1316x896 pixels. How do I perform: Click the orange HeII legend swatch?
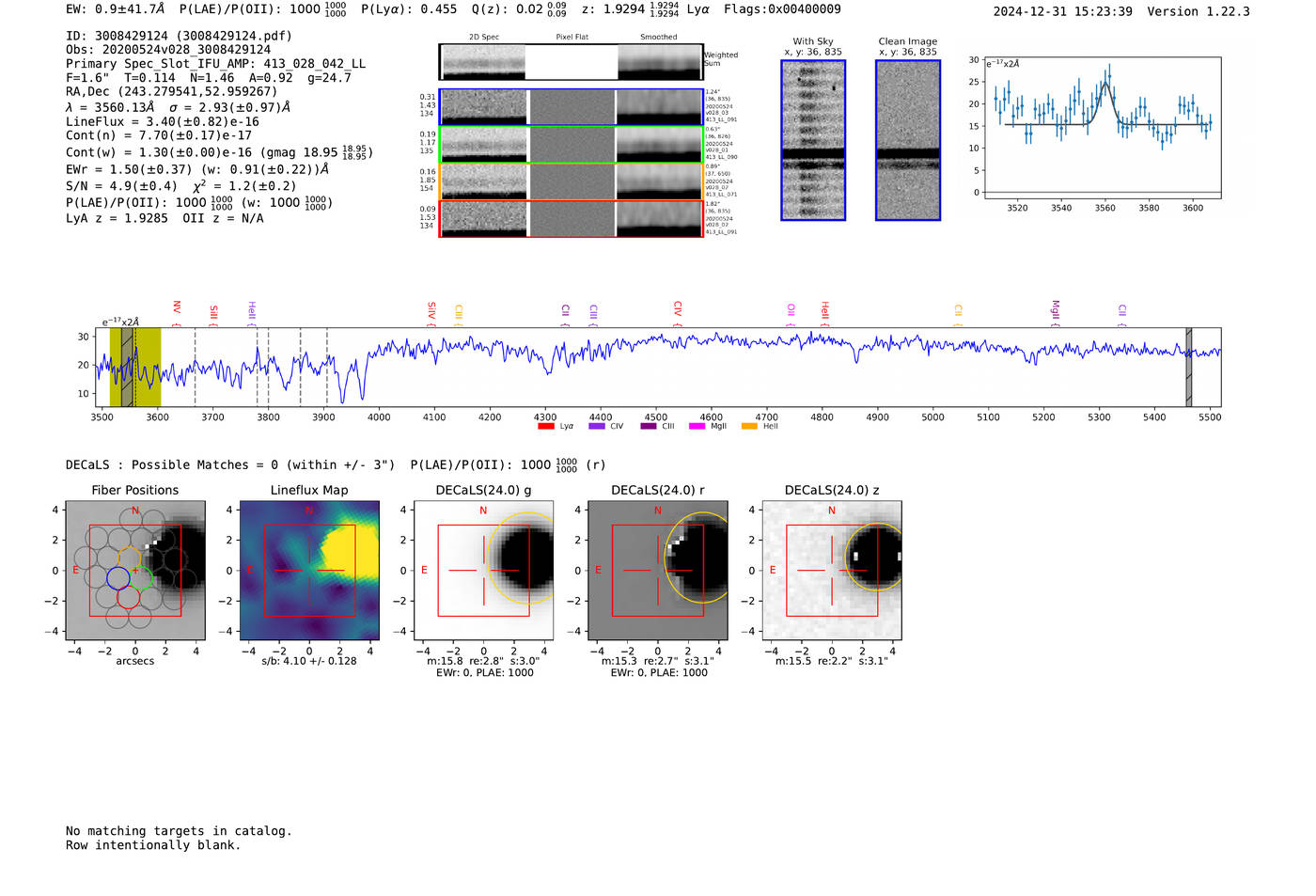coord(749,426)
